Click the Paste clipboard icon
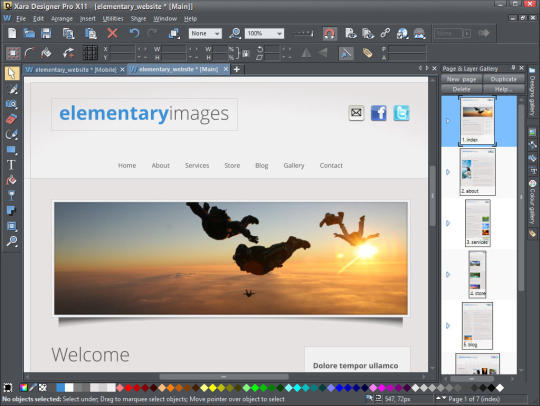 pyautogui.click(x=91, y=33)
